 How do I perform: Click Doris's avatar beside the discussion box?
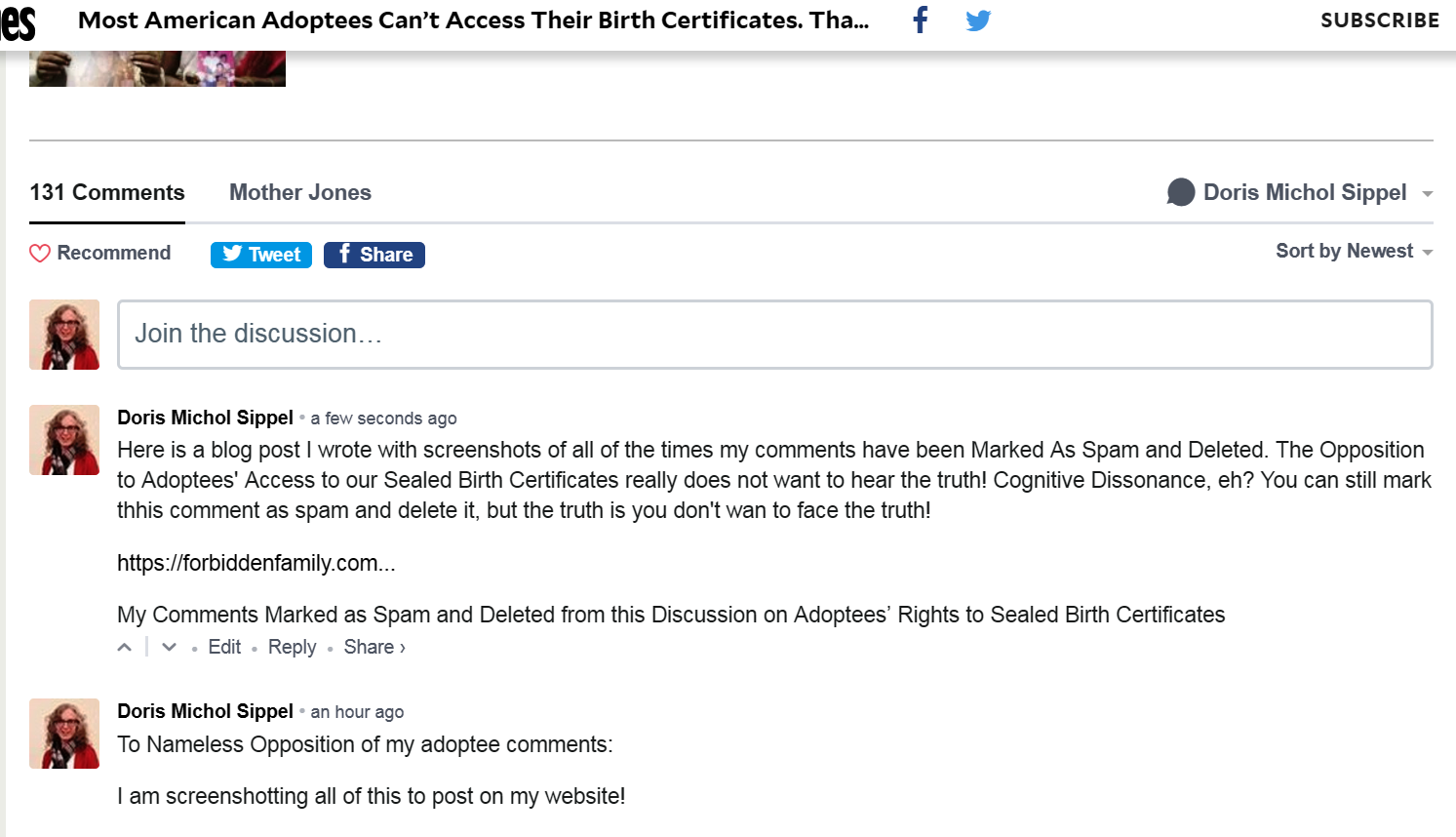[63, 334]
